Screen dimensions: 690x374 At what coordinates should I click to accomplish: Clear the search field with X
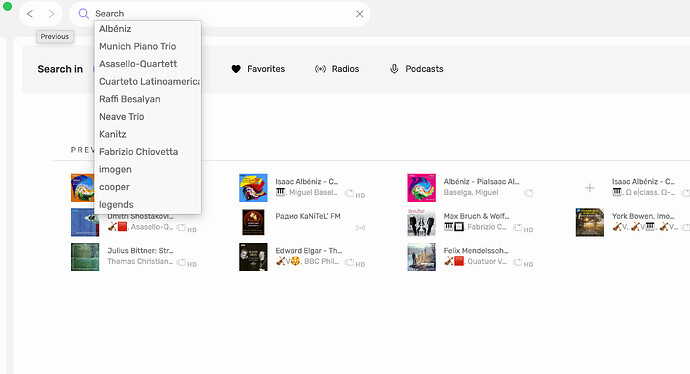tap(360, 14)
